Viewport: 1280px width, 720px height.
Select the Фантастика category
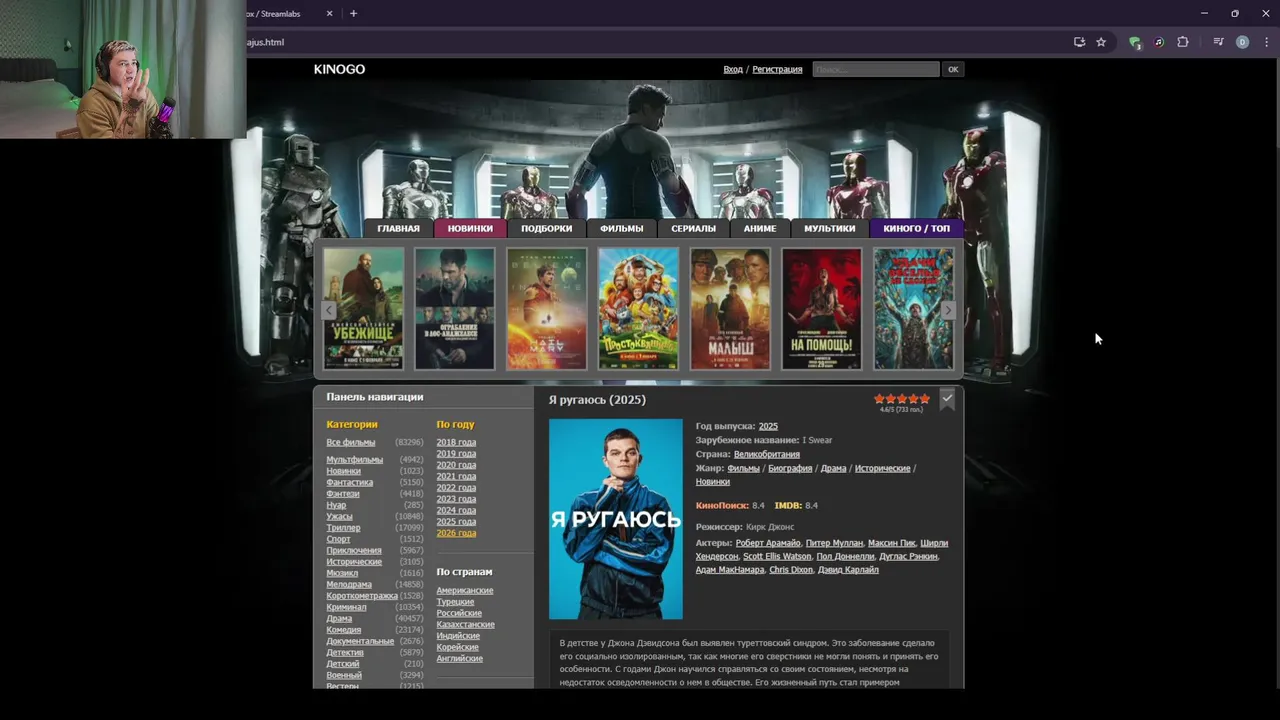(x=349, y=482)
